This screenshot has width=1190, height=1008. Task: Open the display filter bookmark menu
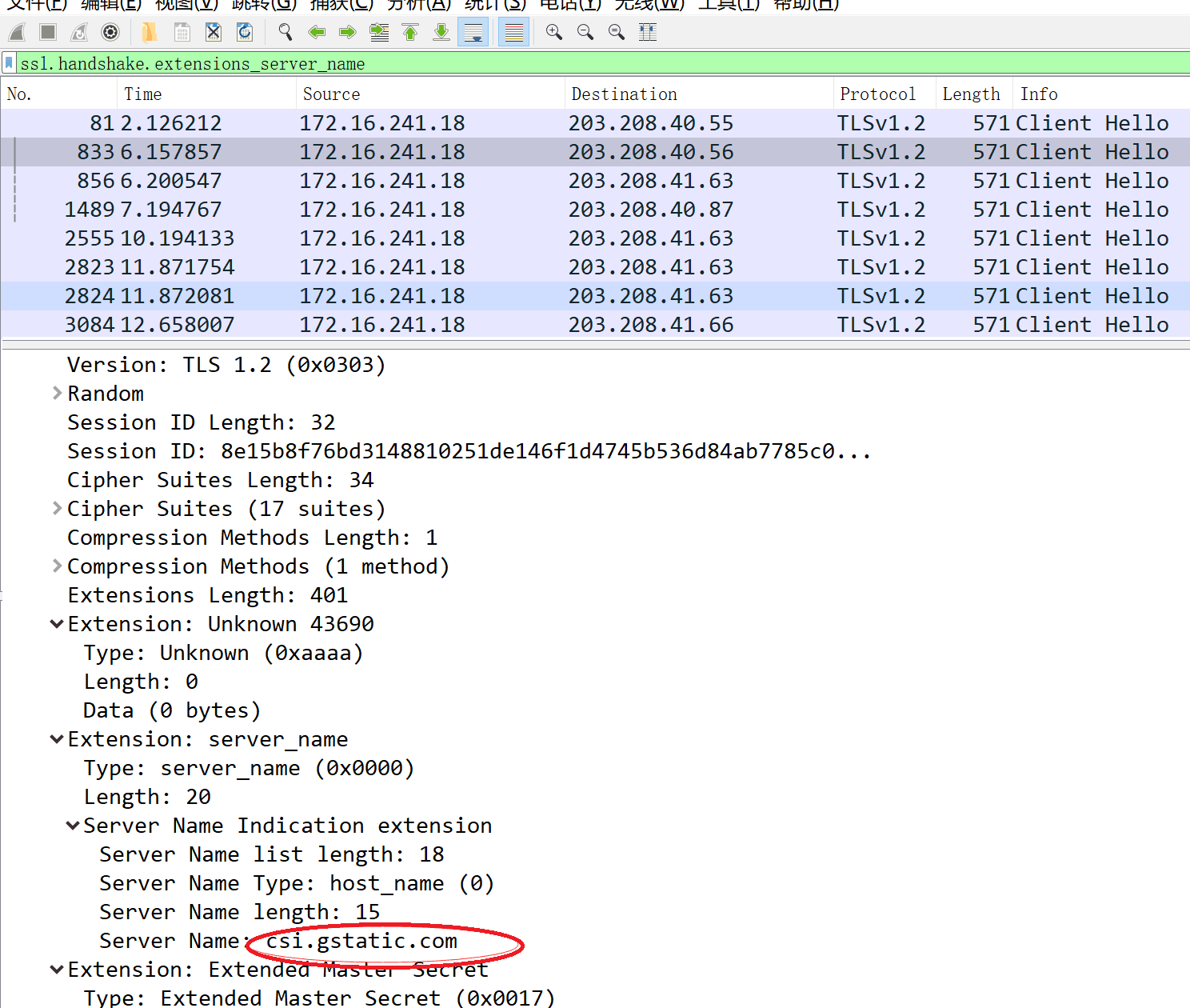9,62
